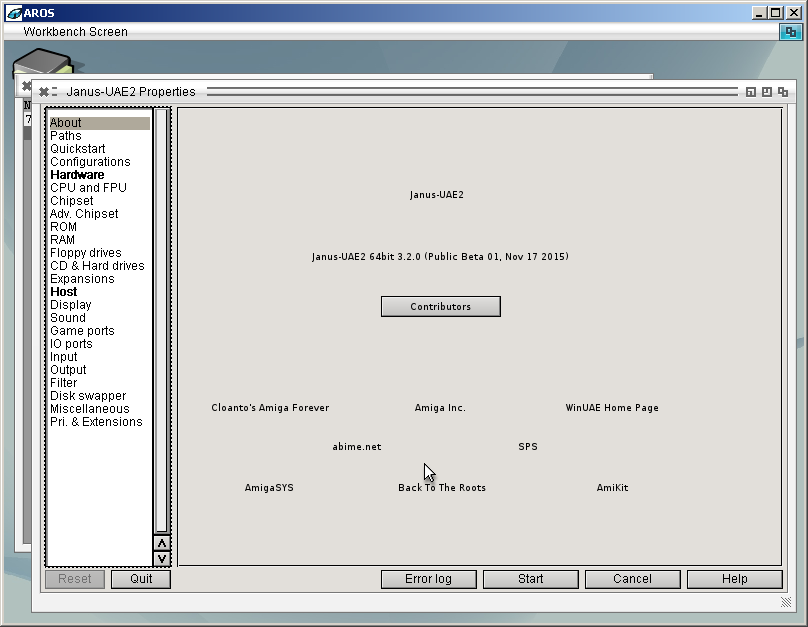Open the Error log
Screen dimensions: 808x627
[x=428, y=579]
